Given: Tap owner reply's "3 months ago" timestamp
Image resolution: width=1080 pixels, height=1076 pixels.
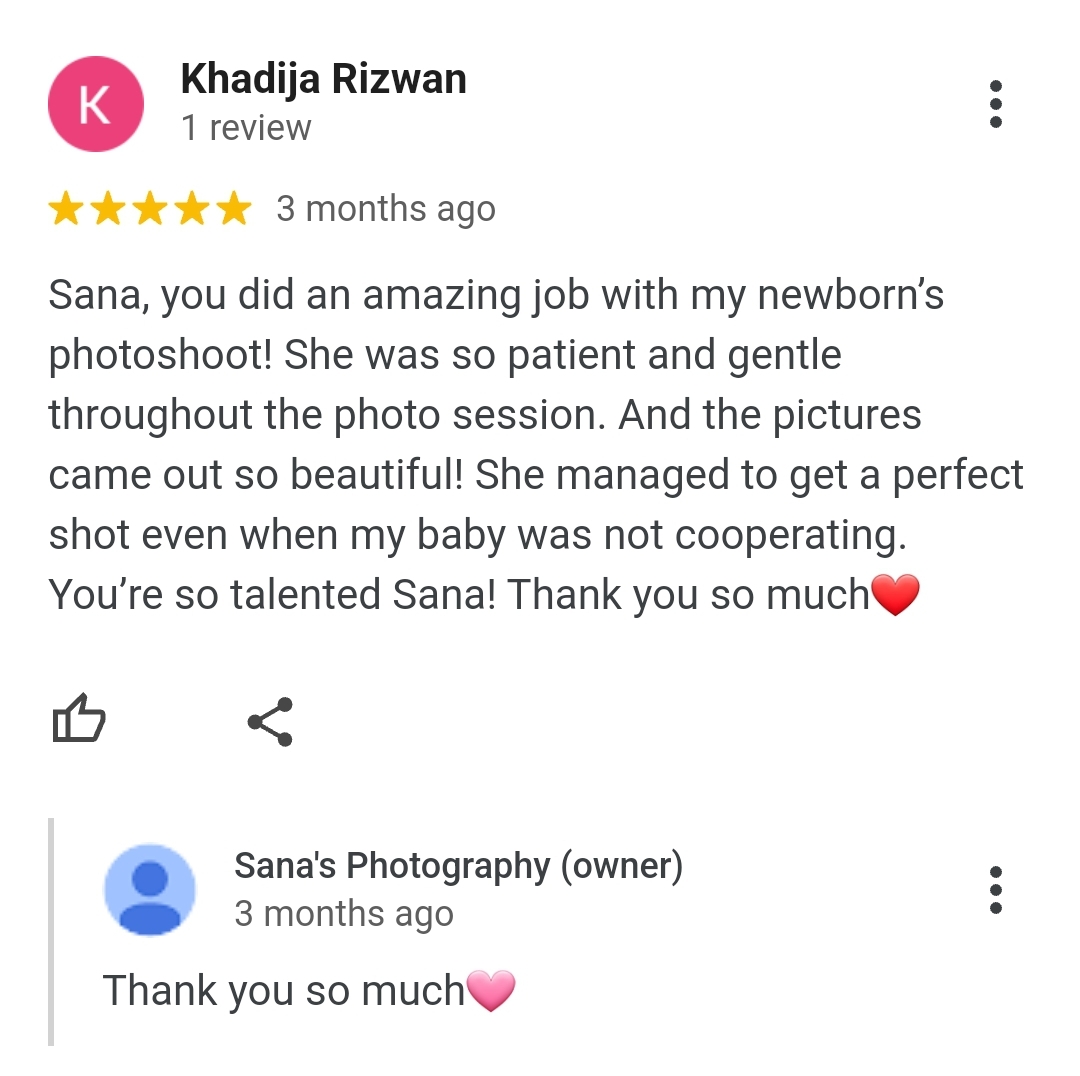Looking at the screenshot, I should click(x=344, y=915).
